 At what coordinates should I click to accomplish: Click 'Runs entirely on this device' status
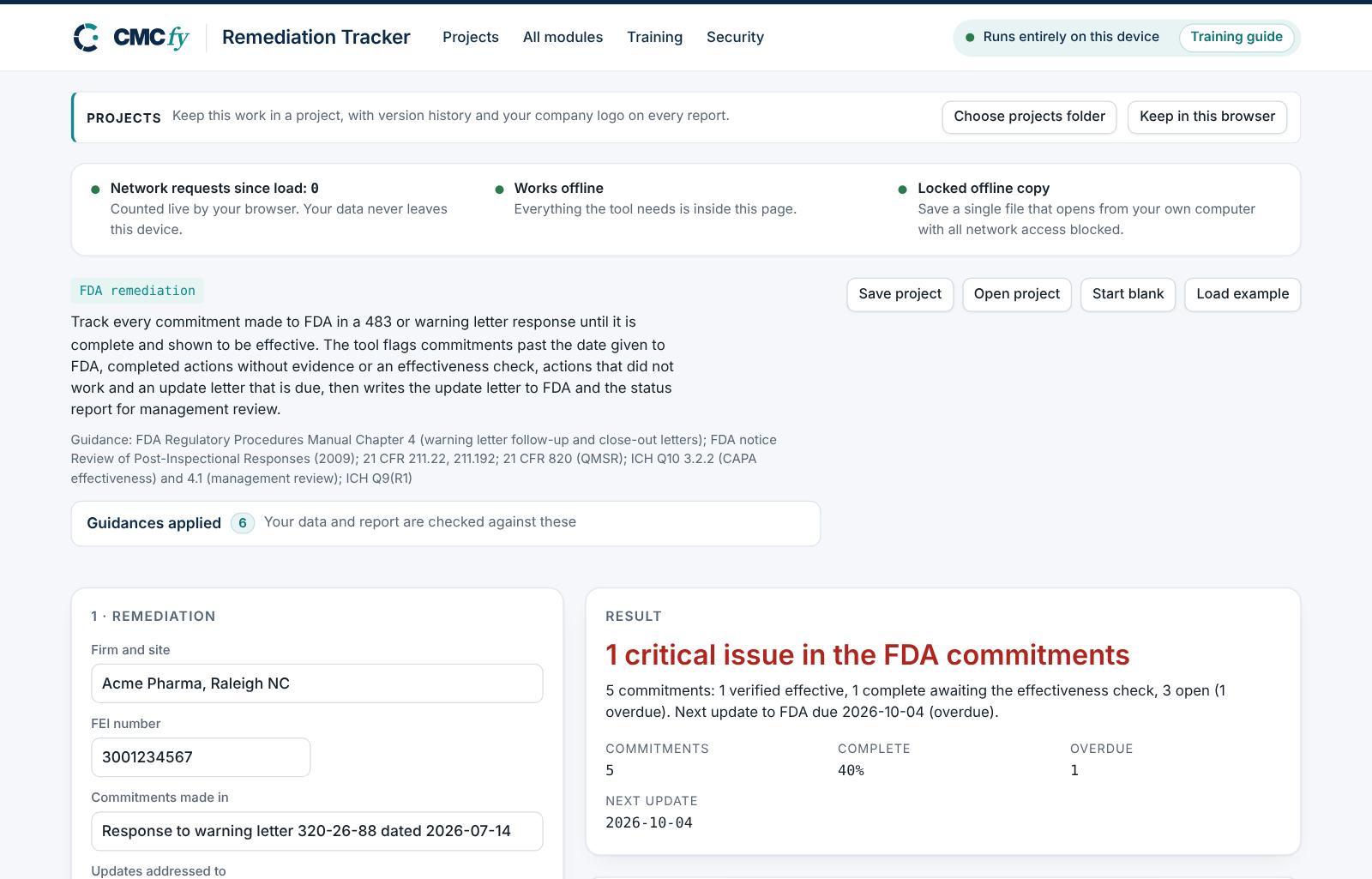[x=1071, y=37]
